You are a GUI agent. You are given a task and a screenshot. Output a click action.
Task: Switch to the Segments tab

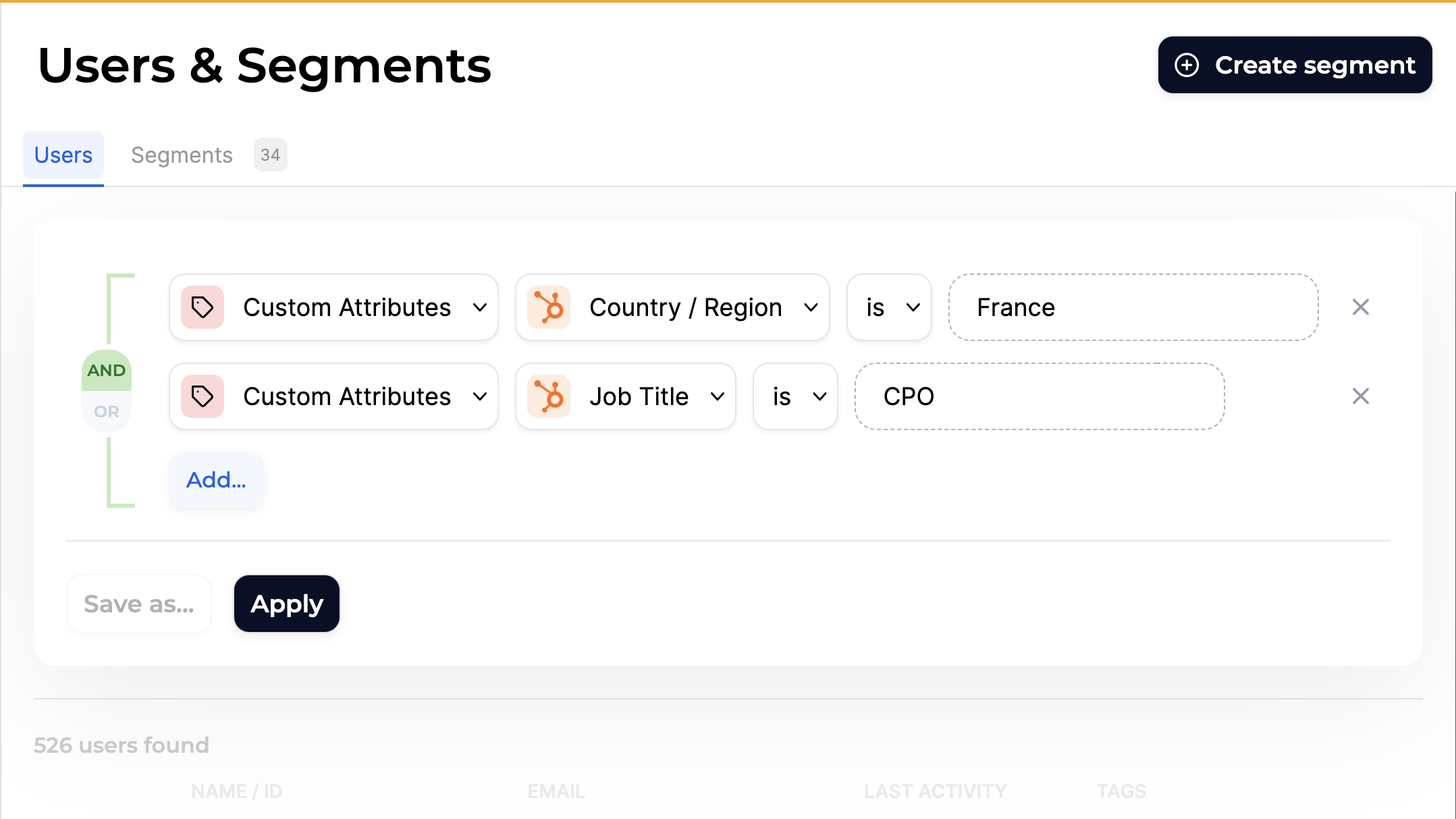182,155
